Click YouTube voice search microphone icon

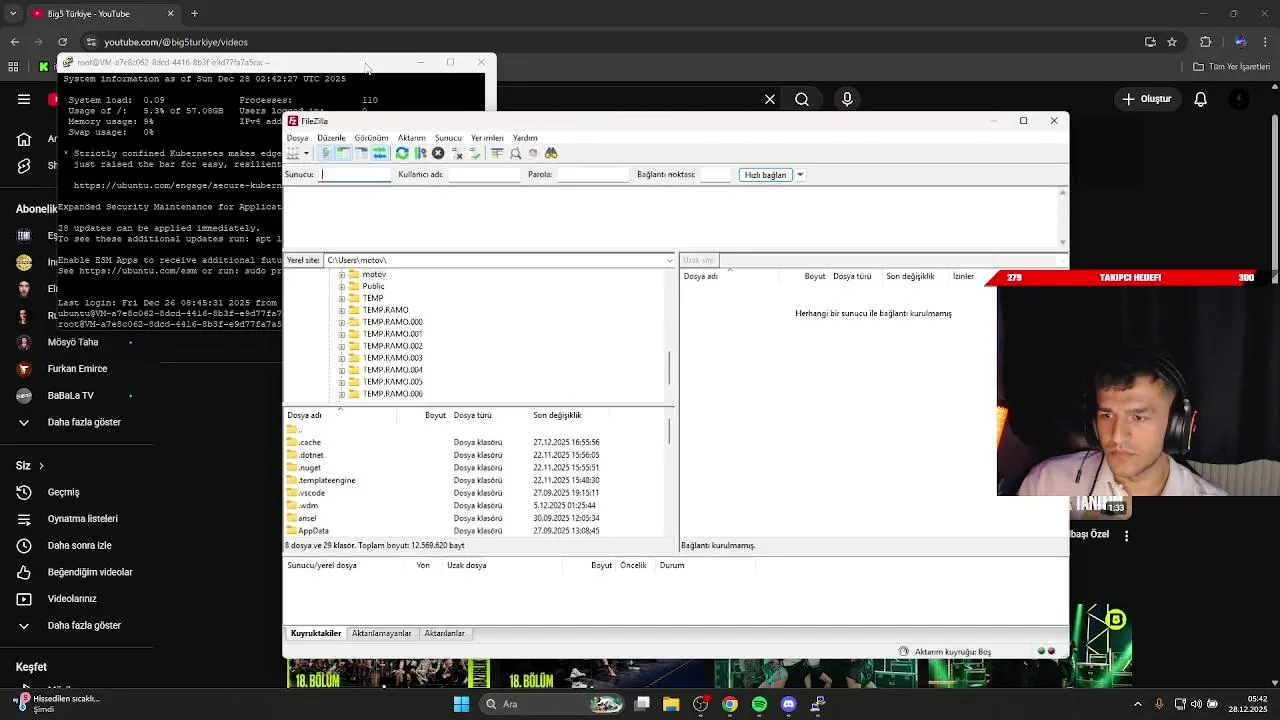847,99
